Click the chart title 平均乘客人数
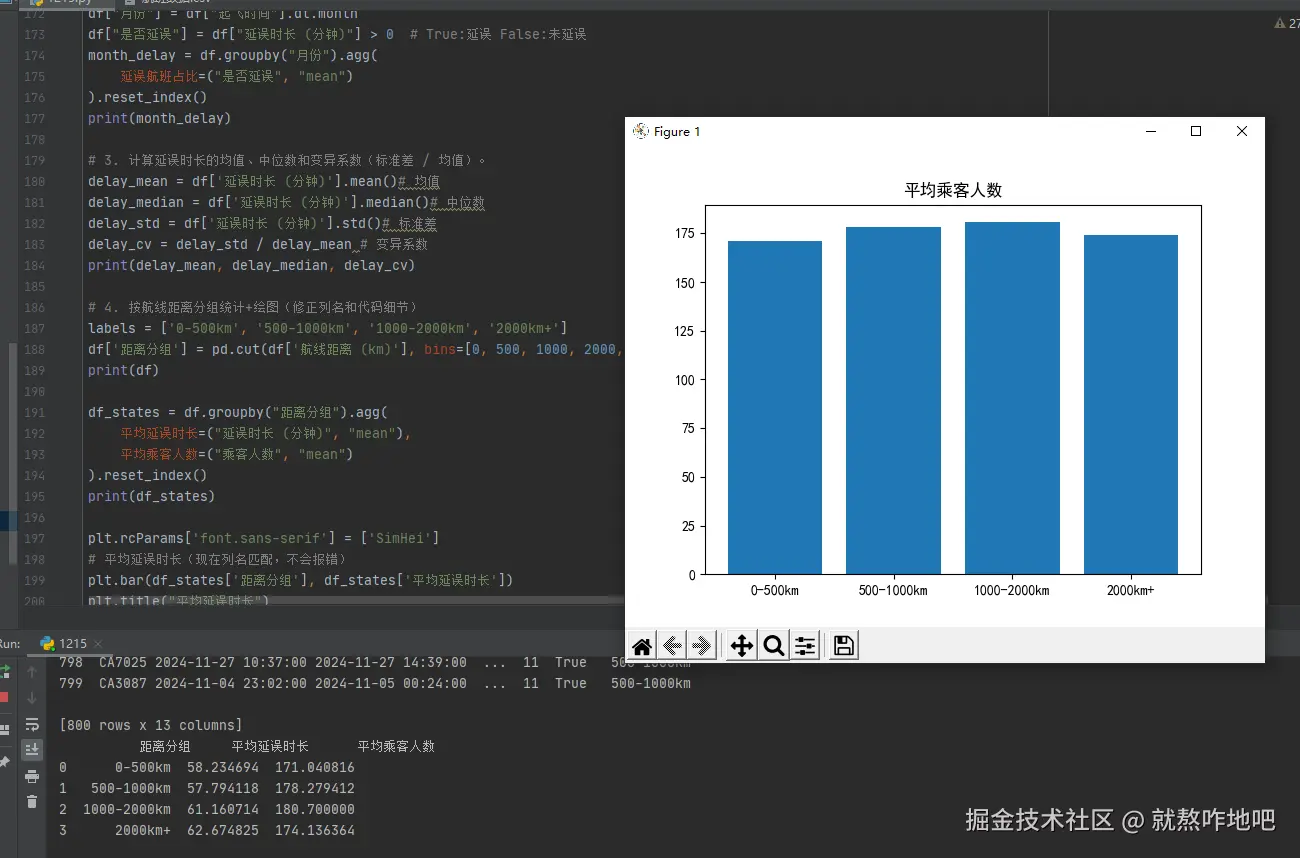 click(953, 190)
